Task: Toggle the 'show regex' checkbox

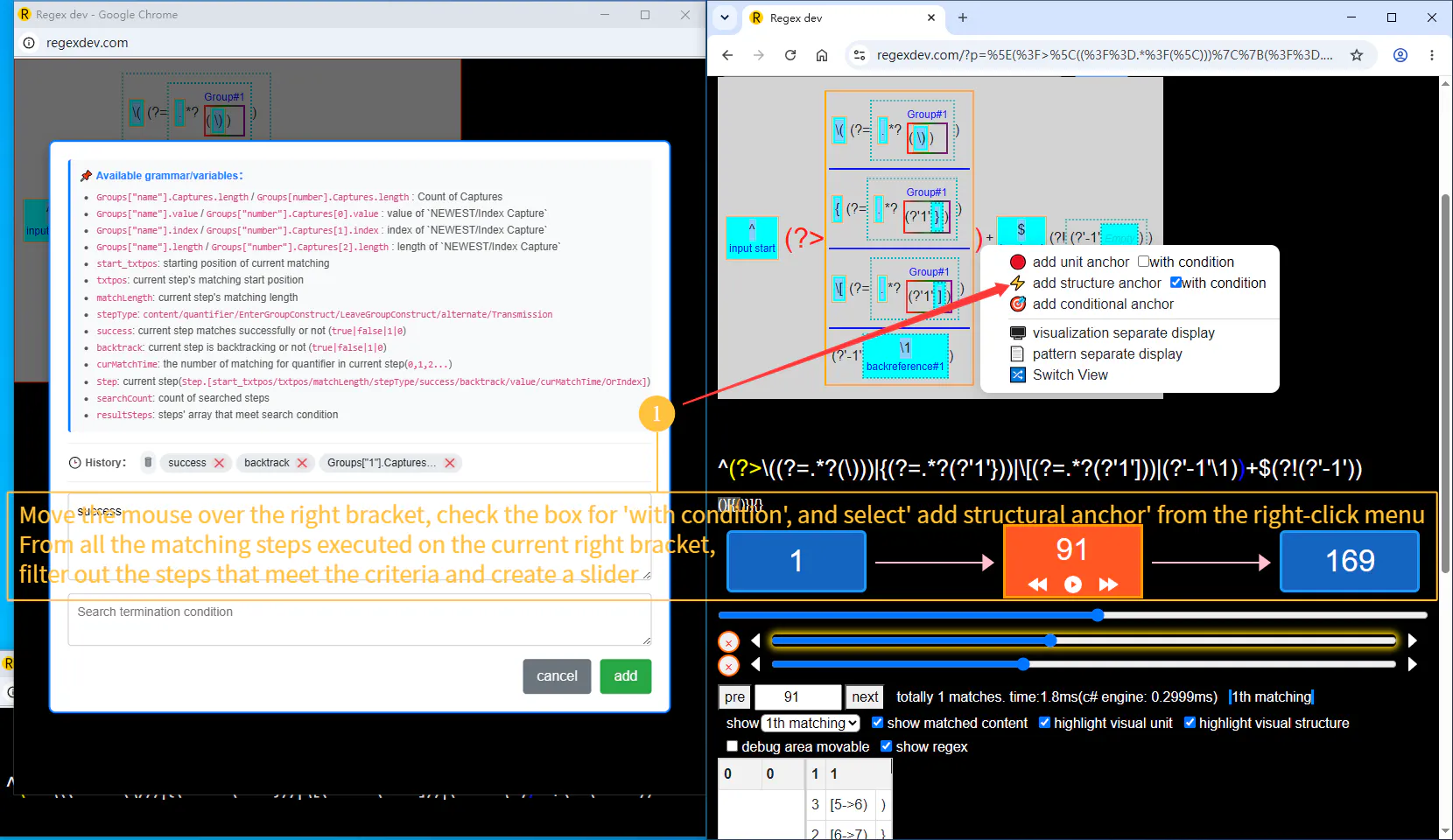Action: point(886,746)
